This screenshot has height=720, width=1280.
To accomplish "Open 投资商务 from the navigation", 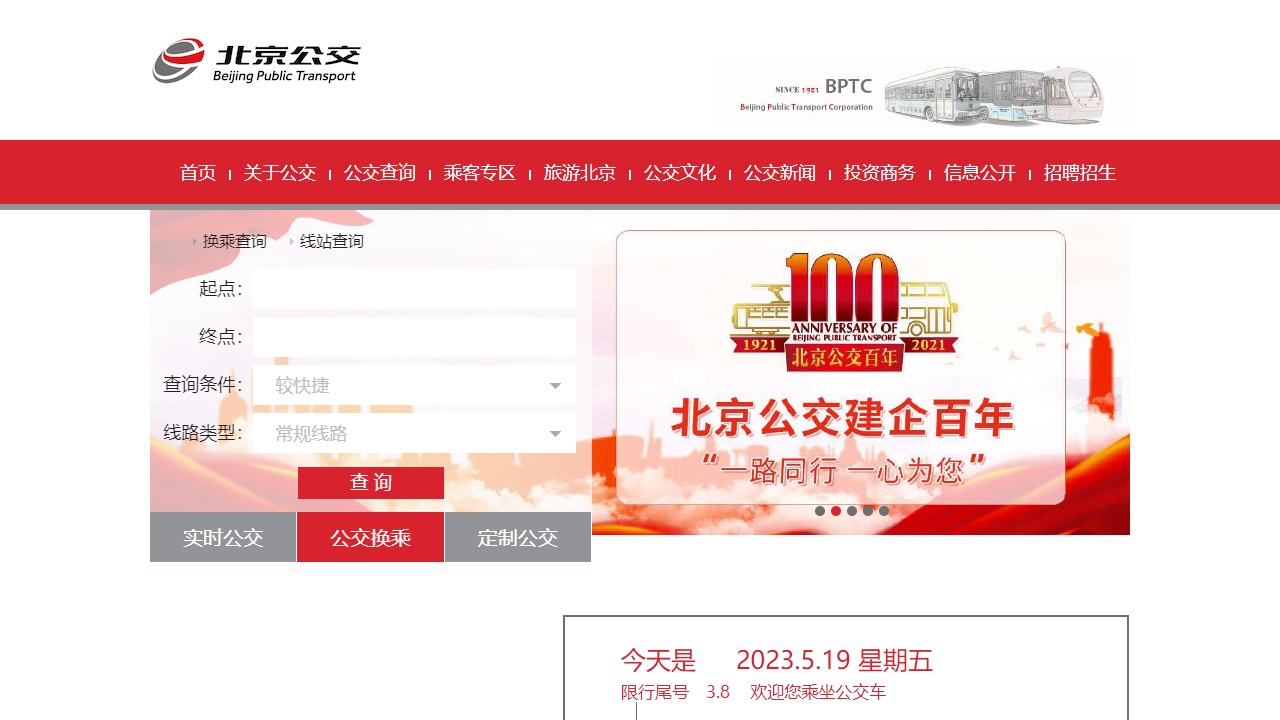I will coord(880,173).
